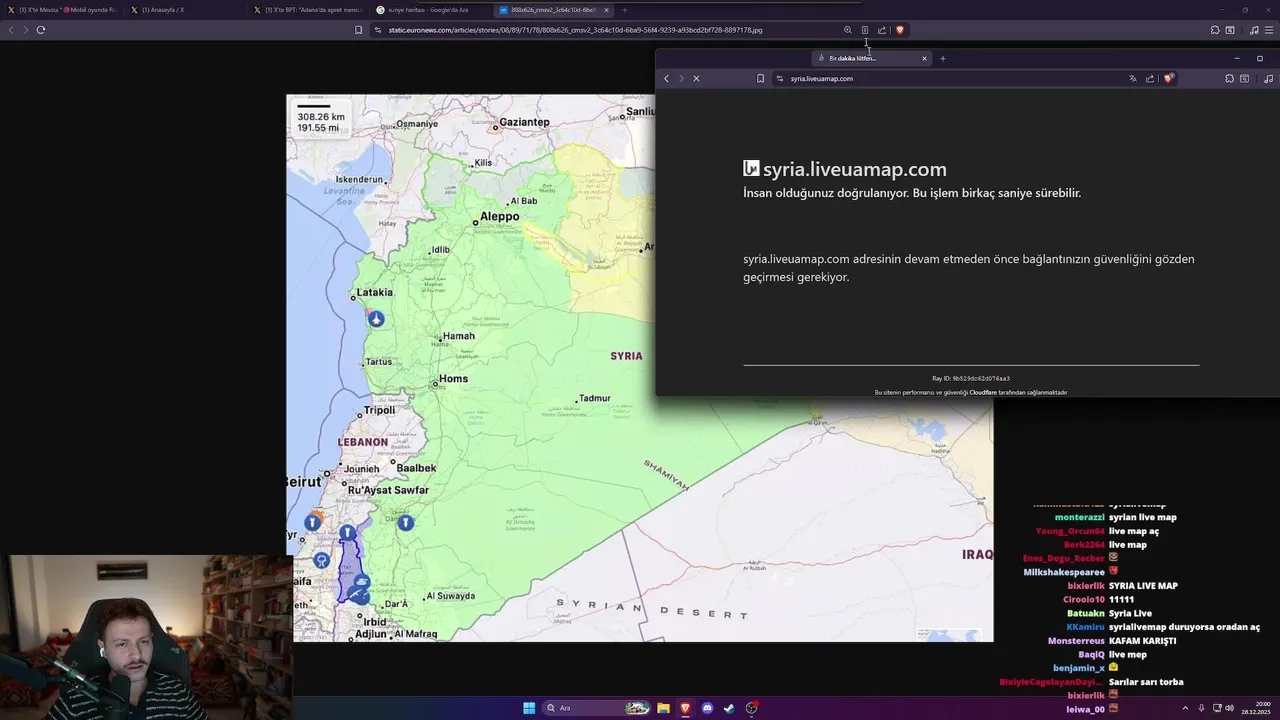This screenshot has height=720, width=1280.
Task: Select the 'Bir dakika lütfen...' tab
Action: 871,58
